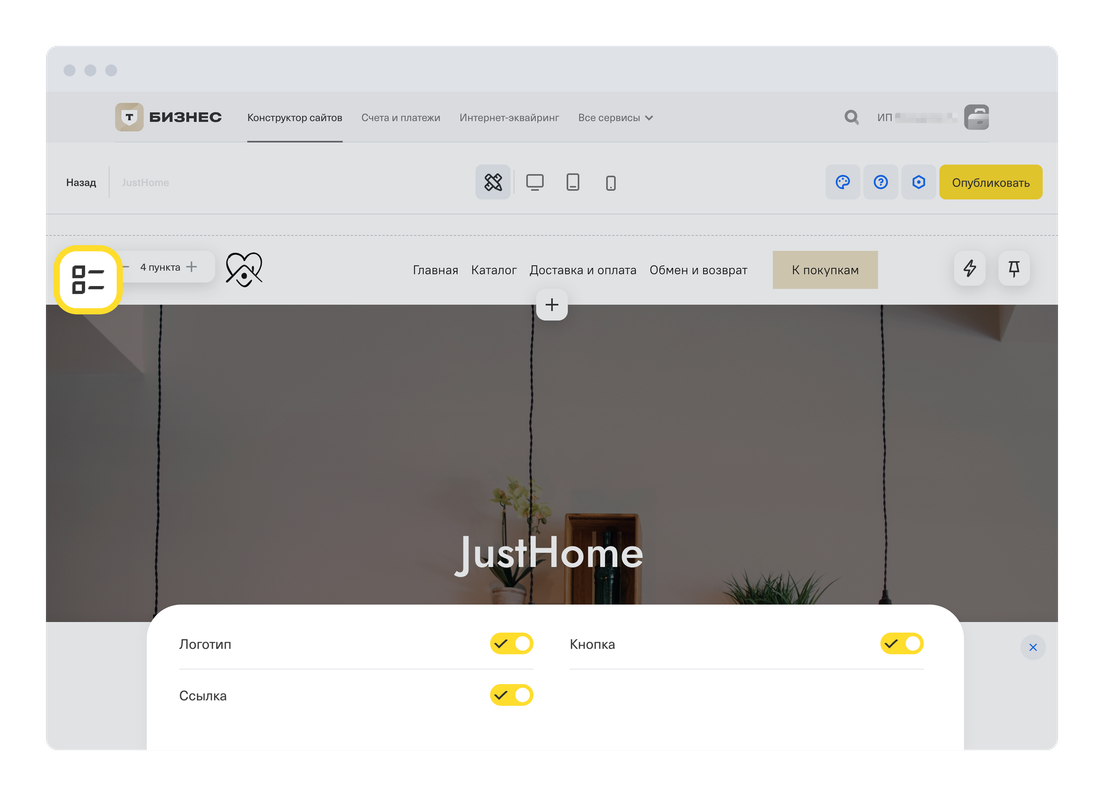
Task: Switch to tablet preview icon
Action: [x=573, y=182]
